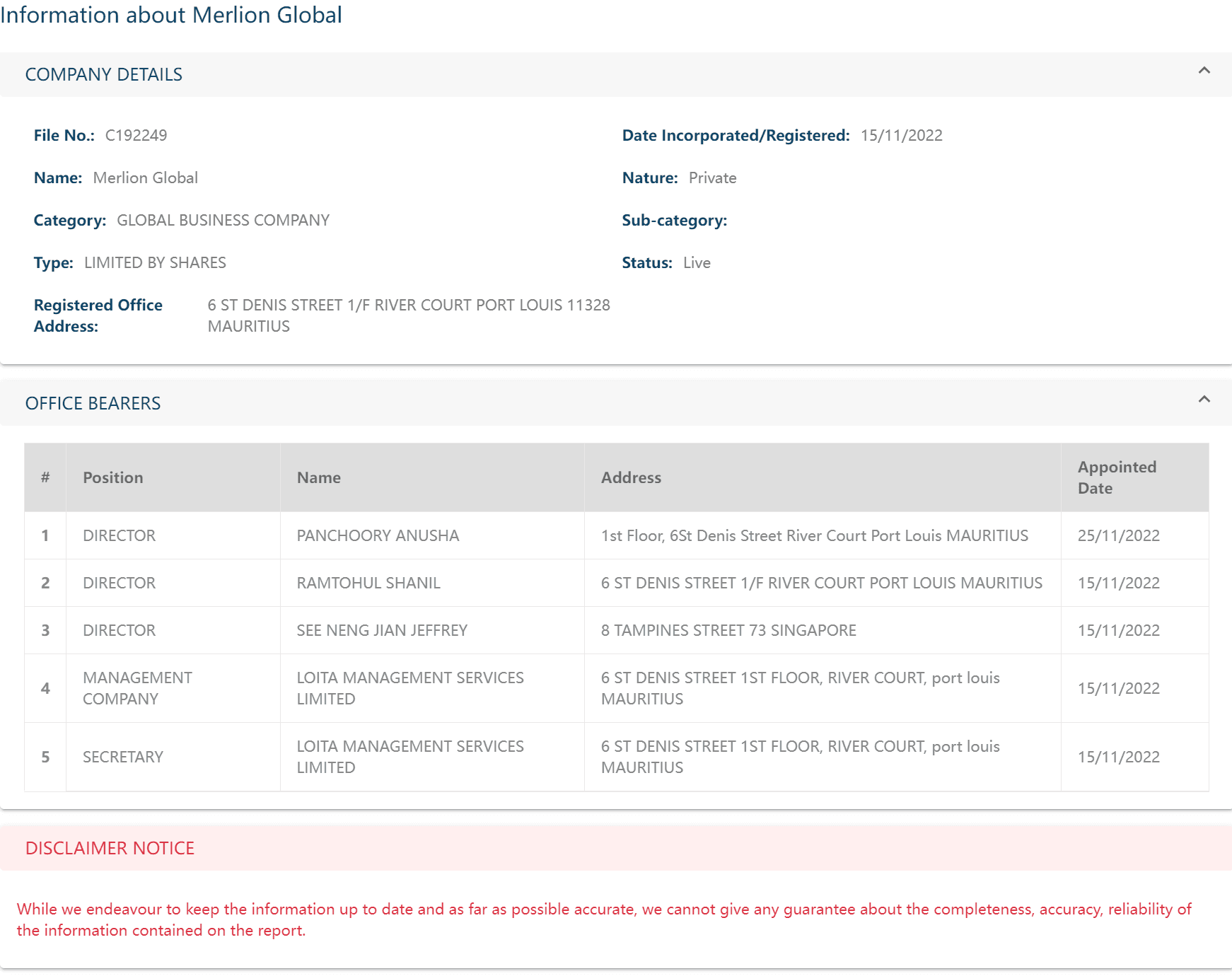
Task: Click the Name column header
Action: 319,477
